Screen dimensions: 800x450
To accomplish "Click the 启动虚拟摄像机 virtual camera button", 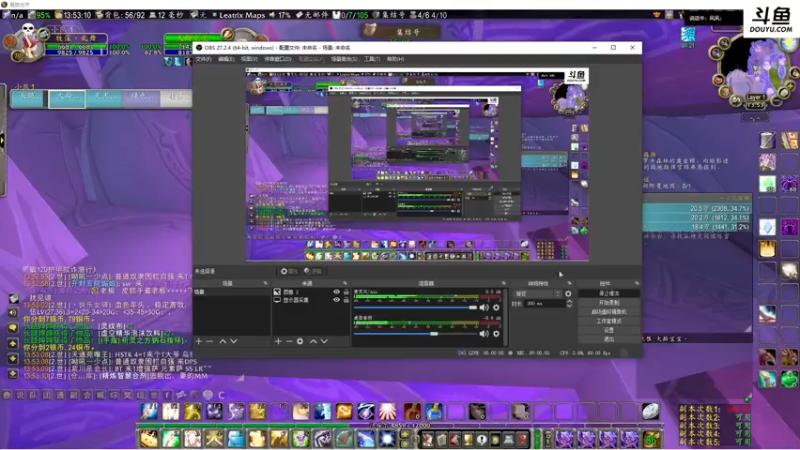I will pyautogui.click(x=609, y=312).
